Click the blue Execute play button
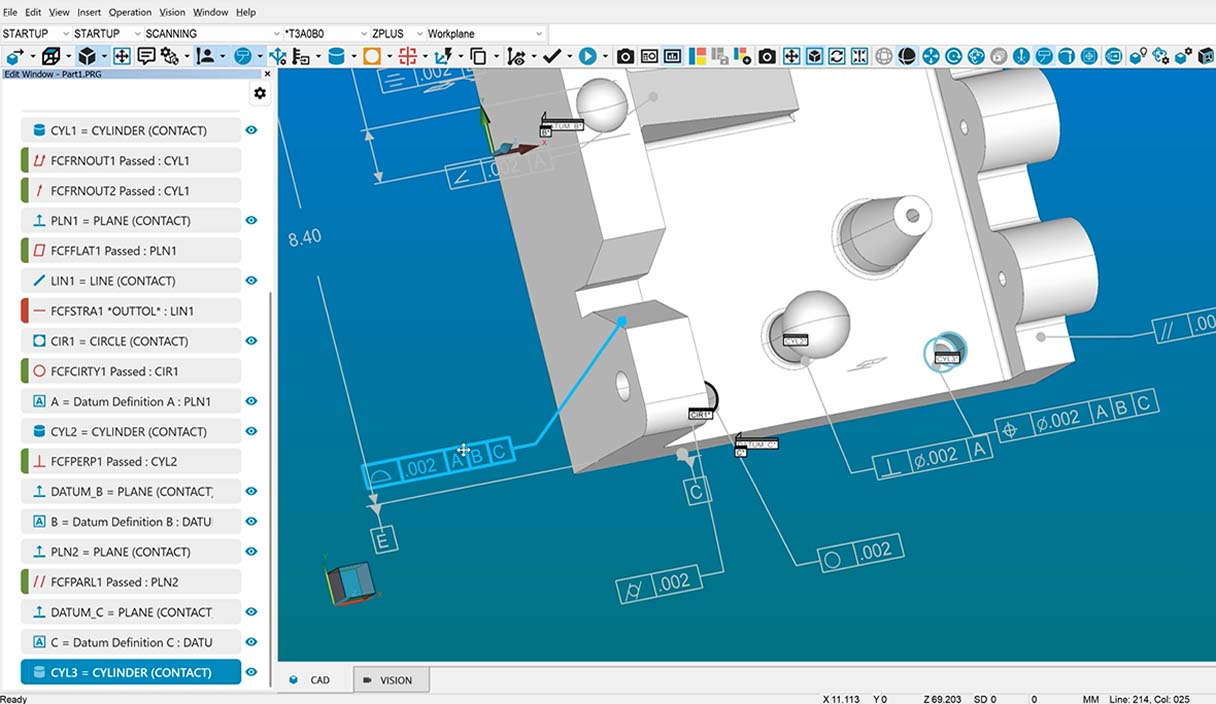This screenshot has height=704, width=1216. [x=587, y=57]
